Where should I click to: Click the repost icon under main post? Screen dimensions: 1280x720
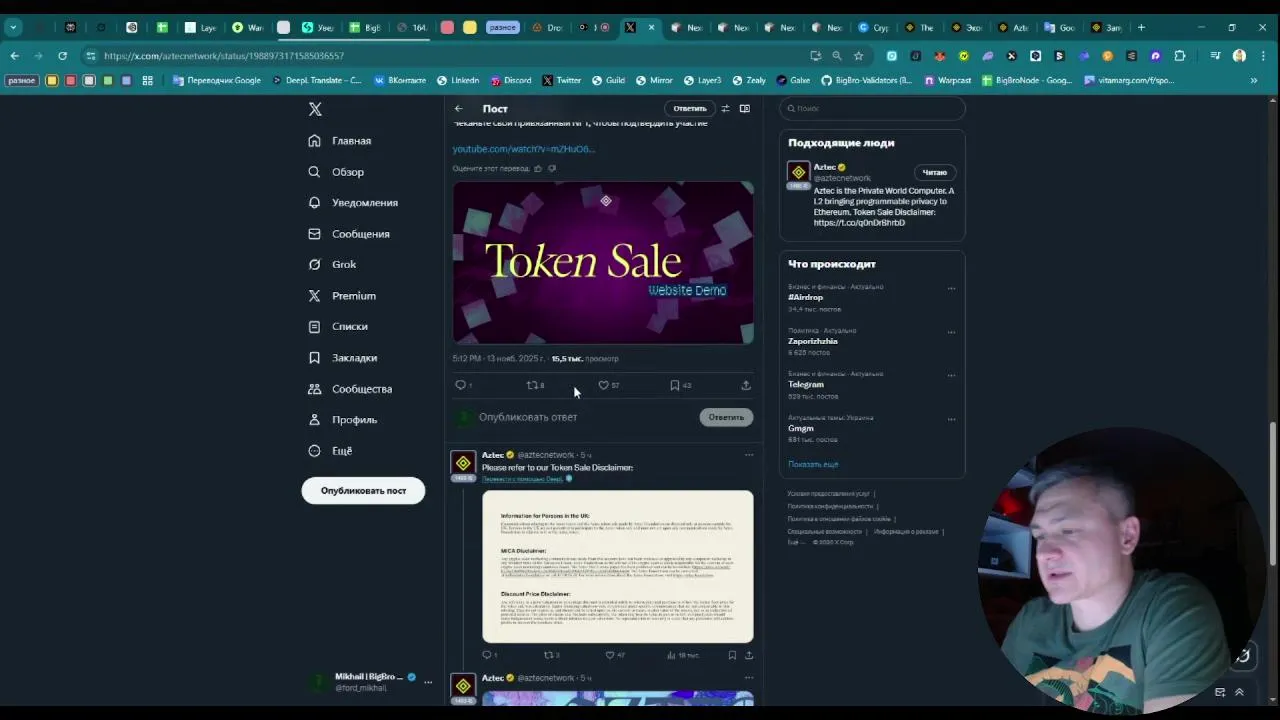click(533, 385)
